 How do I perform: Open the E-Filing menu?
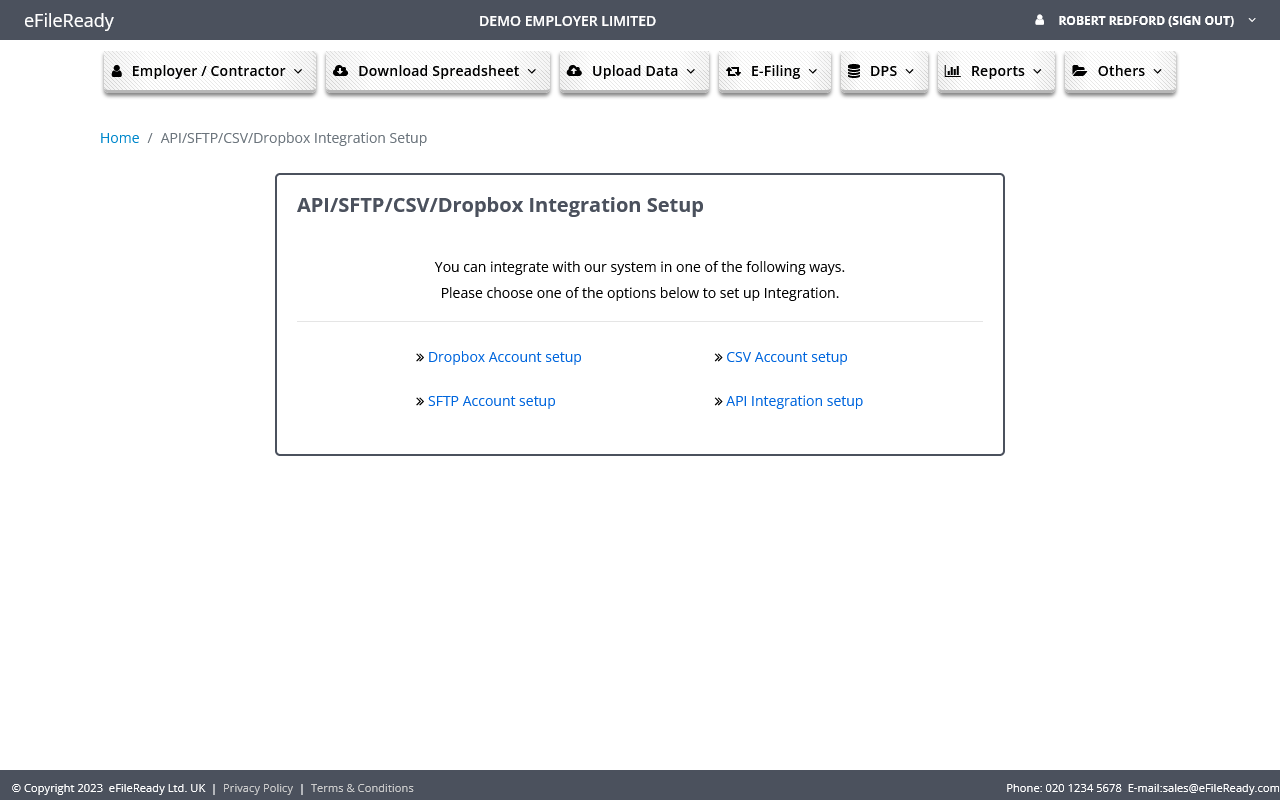coord(775,71)
